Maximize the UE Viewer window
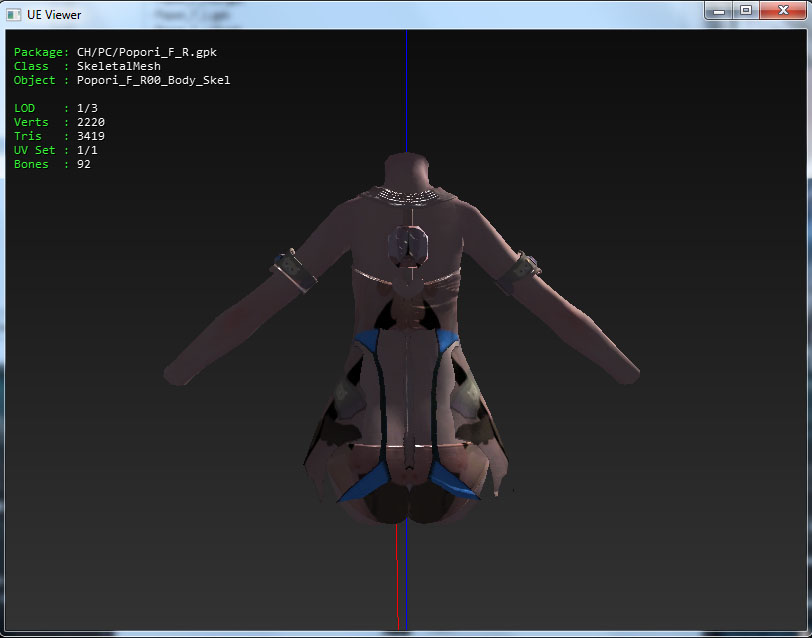 [x=745, y=10]
